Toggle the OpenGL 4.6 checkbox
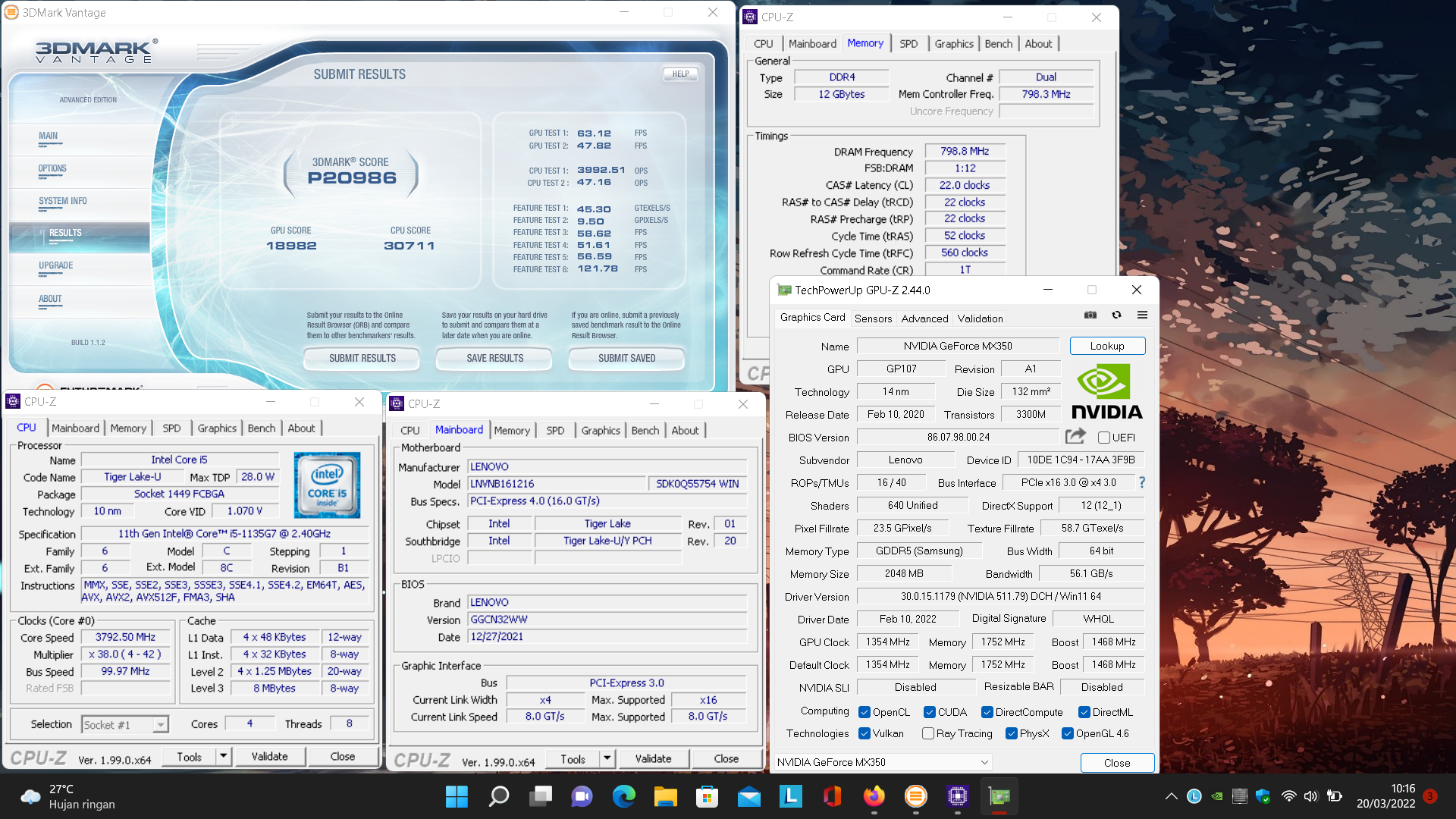The image size is (1456, 819). click(1068, 733)
